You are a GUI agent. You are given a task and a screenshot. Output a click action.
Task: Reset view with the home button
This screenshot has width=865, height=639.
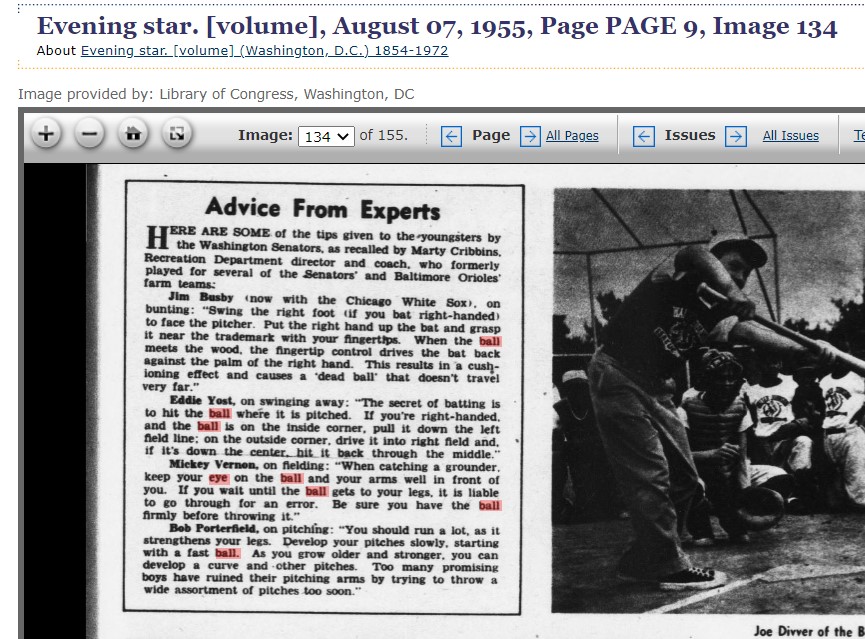[133, 134]
